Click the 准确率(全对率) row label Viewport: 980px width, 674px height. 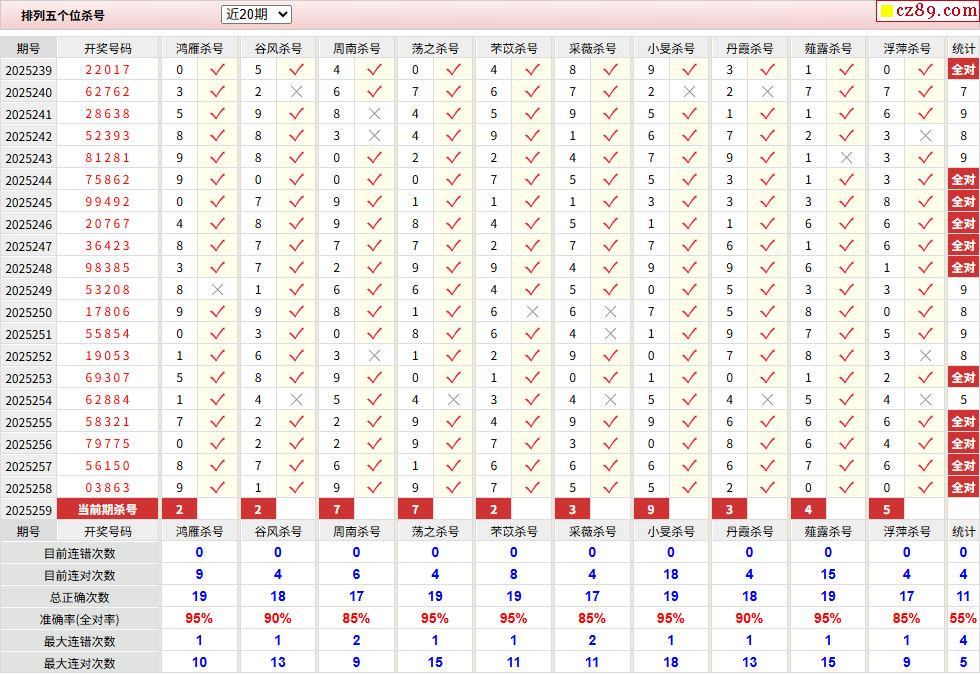(x=79, y=620)
